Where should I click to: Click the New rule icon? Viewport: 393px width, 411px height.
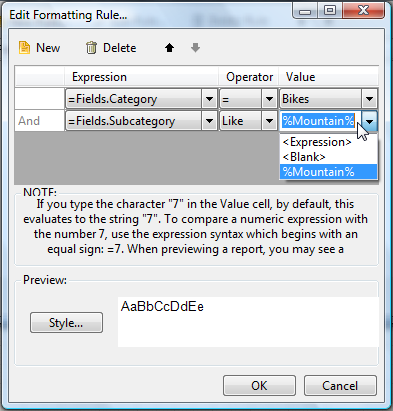tap(24, 48)
